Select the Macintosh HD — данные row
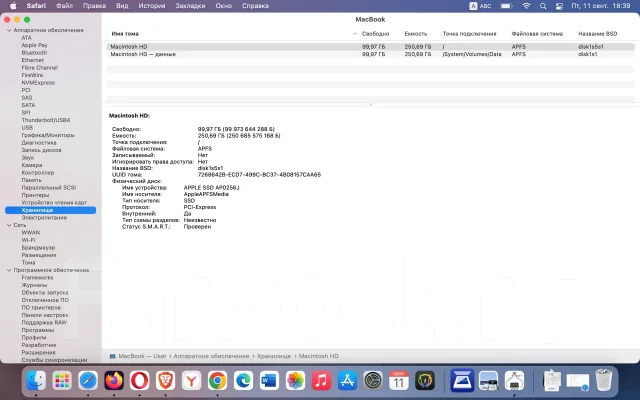 tap(371, 54)
